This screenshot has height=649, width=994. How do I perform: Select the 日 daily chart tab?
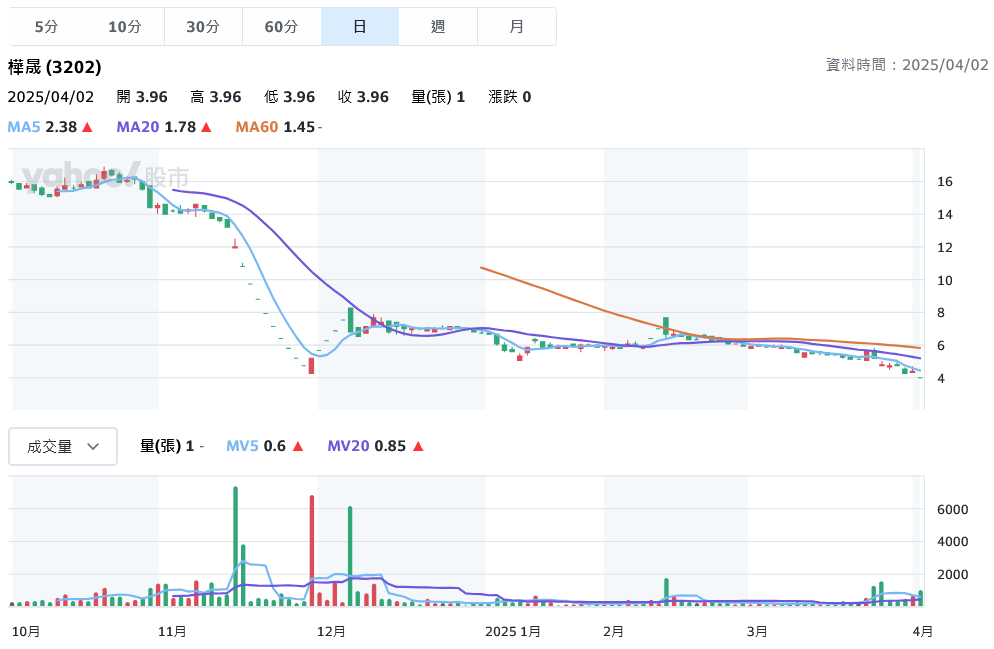click(360, 27)
